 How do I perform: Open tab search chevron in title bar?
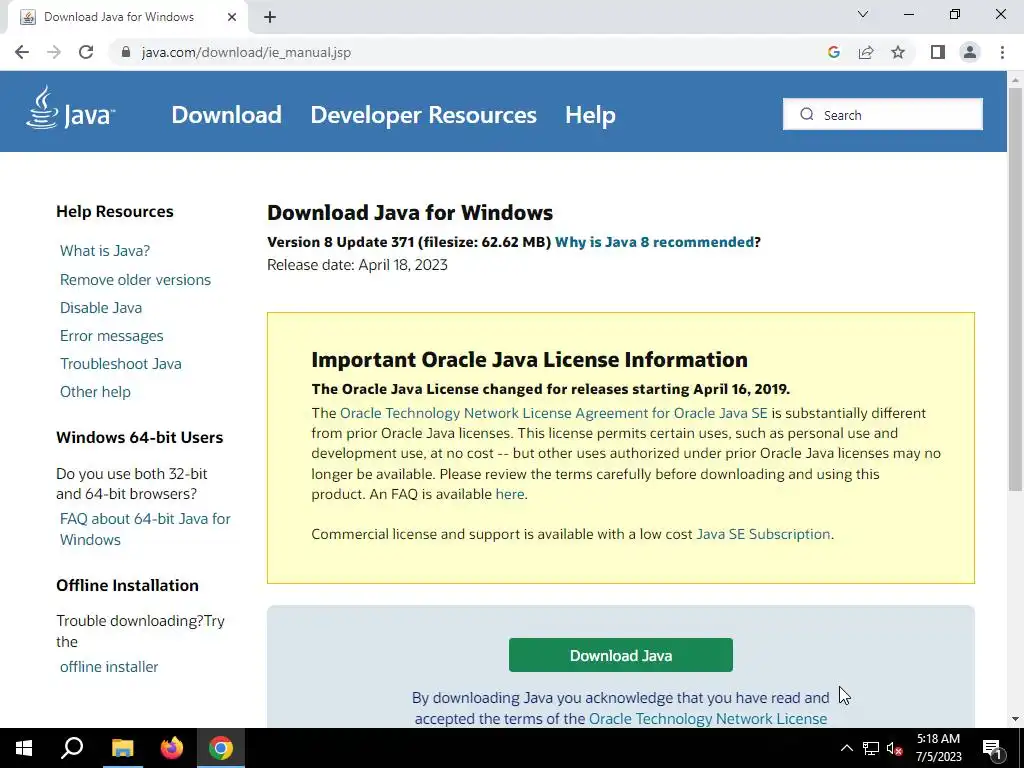point(863,14)
